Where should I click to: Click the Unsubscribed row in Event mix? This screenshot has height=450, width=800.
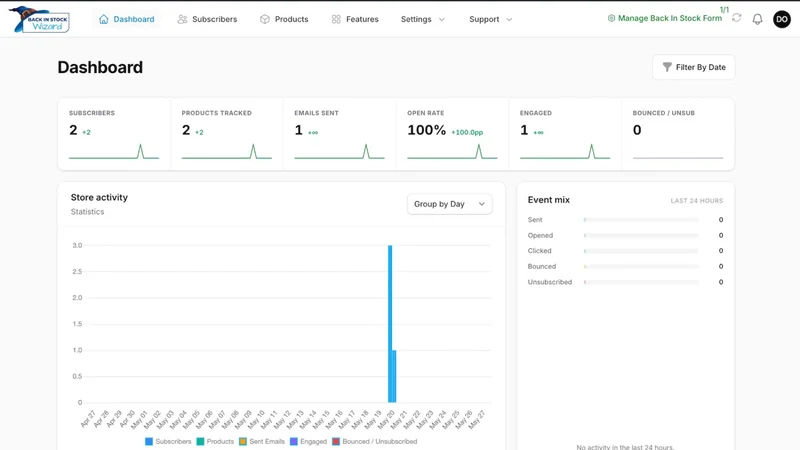coord(625,282)
